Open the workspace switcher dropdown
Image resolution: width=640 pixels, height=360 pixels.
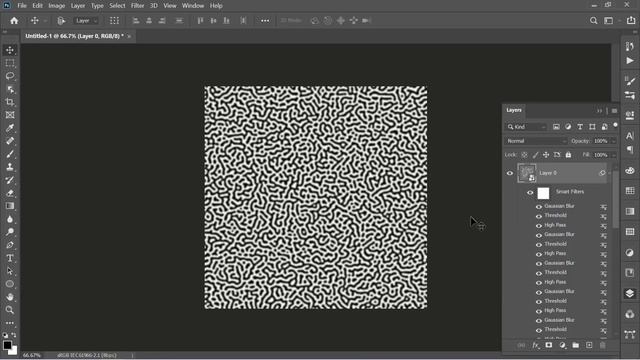point(611,20)
